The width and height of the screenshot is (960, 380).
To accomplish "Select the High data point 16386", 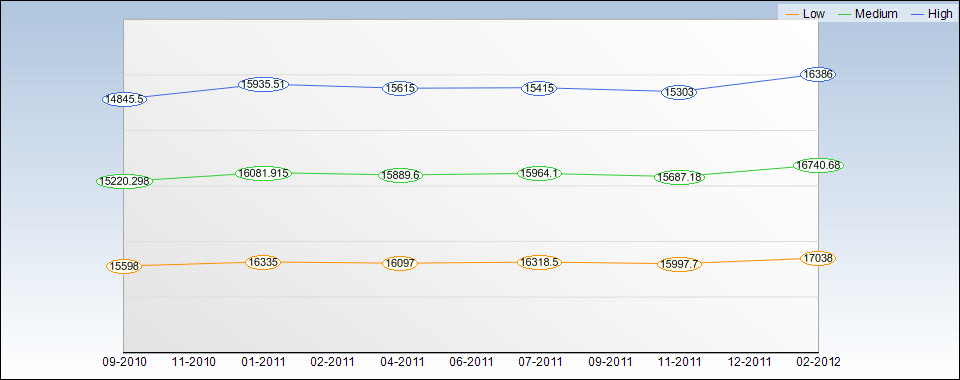I will coord(819,74).
